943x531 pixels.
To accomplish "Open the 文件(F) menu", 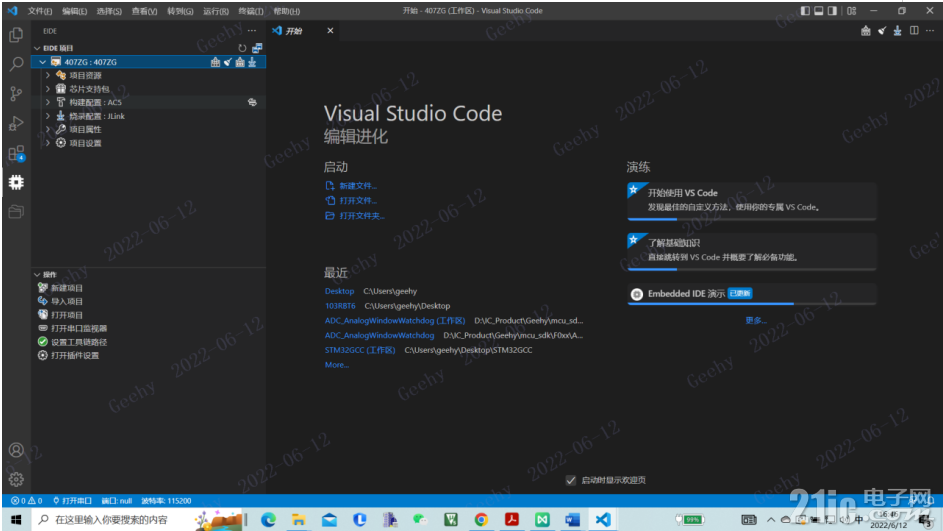I will point(40,11).
